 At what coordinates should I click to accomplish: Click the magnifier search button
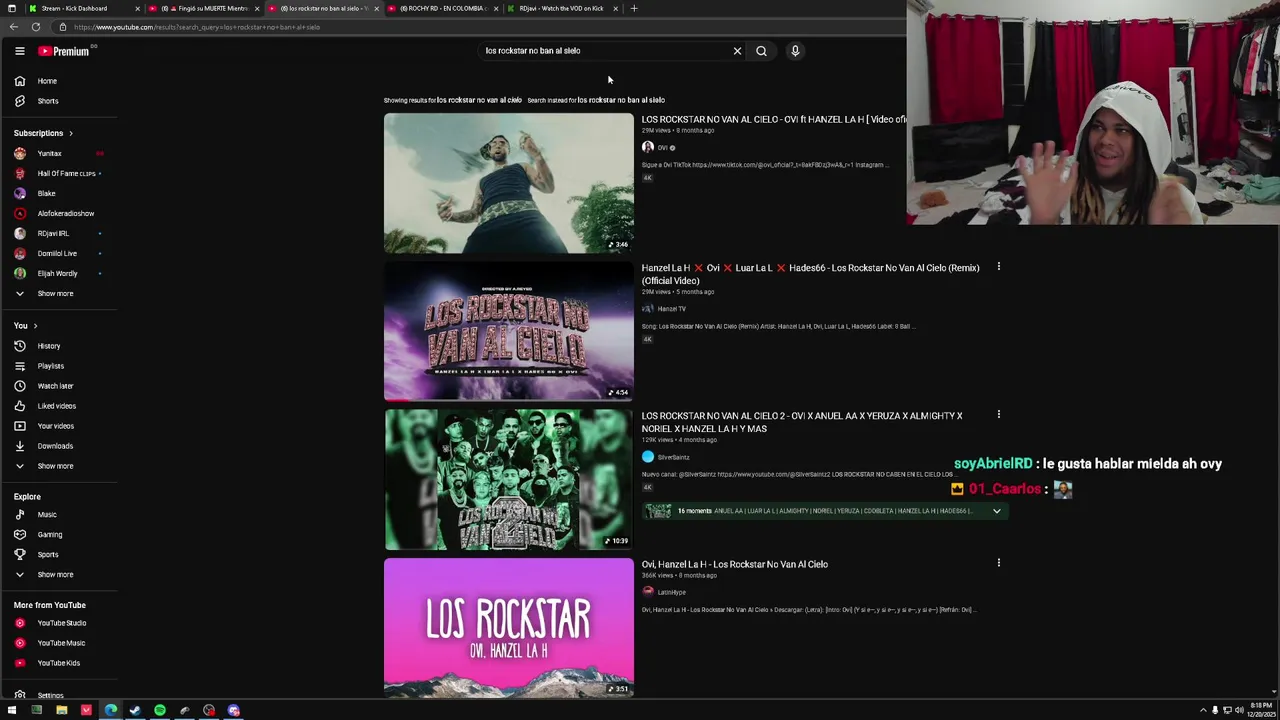click(761, 51)
